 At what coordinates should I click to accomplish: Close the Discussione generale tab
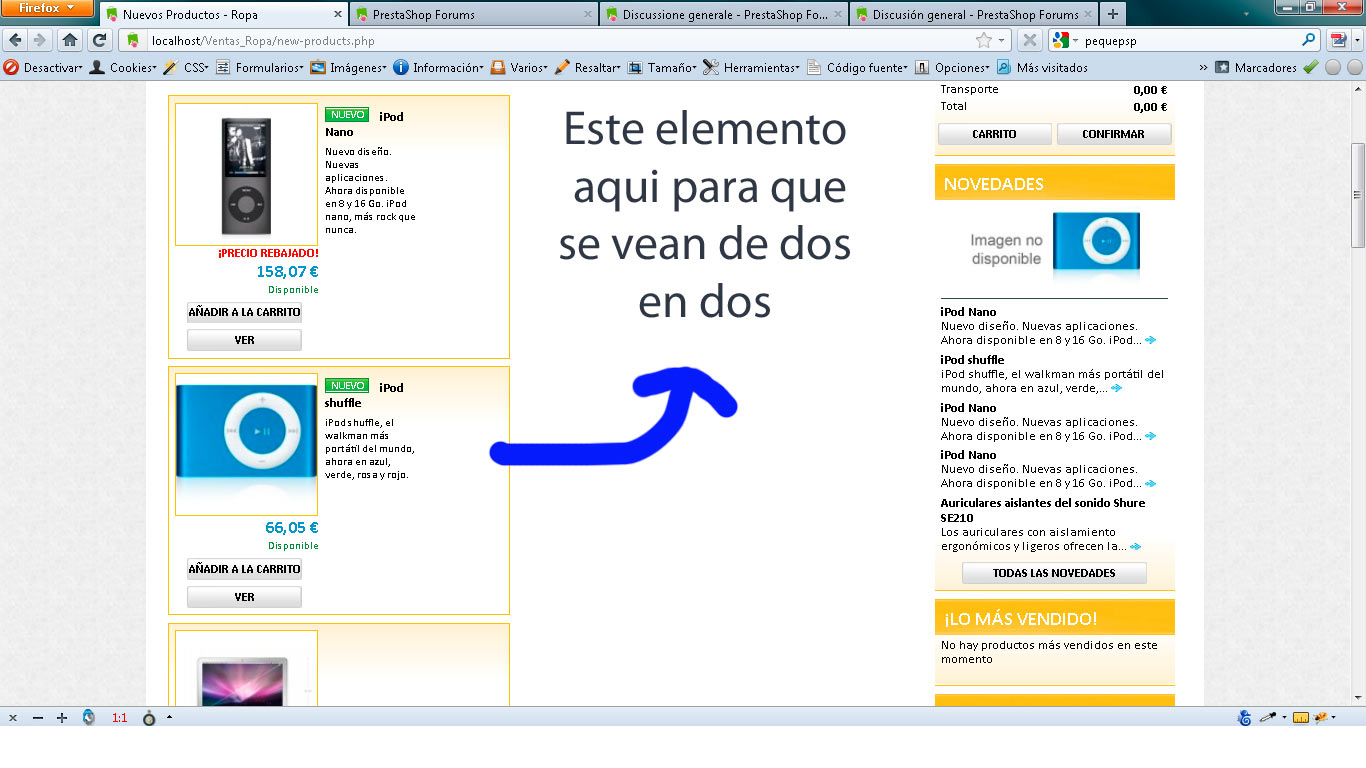837,15
